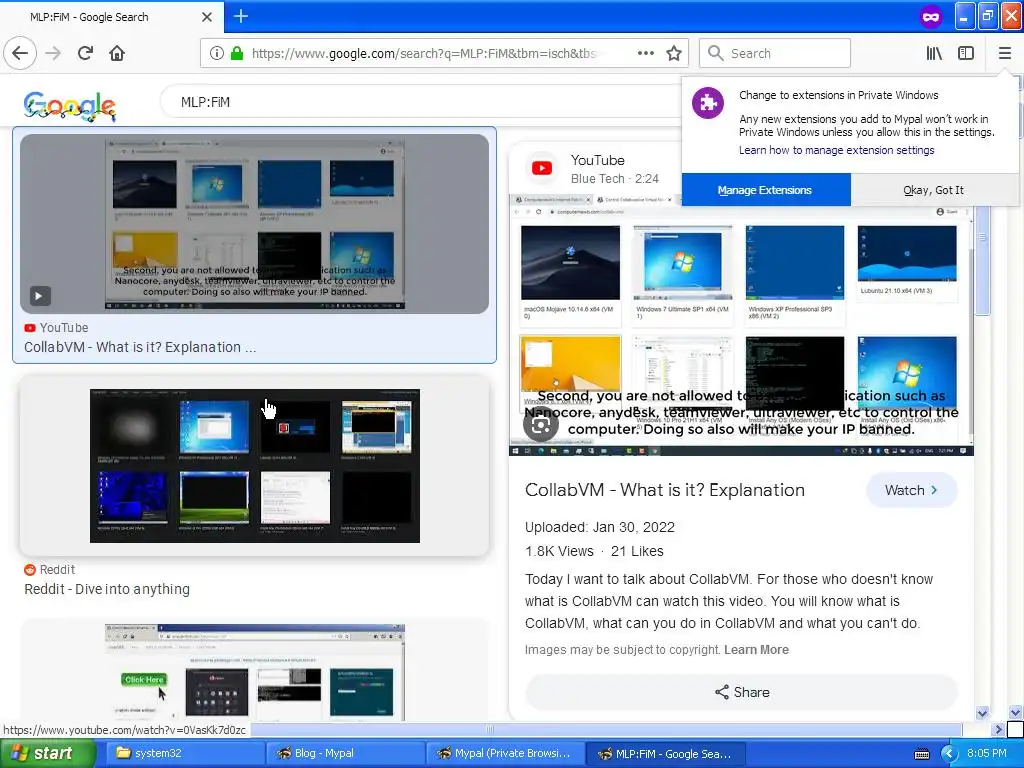Open the Learn More copyright link
This screenshot has height=768, width=1024.
pos(756,650)
